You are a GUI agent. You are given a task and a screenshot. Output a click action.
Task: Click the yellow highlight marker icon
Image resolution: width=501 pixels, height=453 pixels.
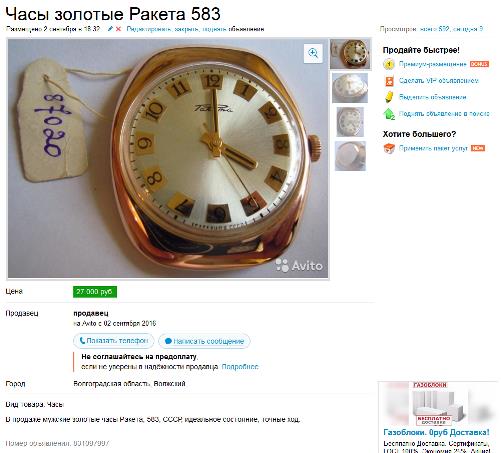coord(389,97)
